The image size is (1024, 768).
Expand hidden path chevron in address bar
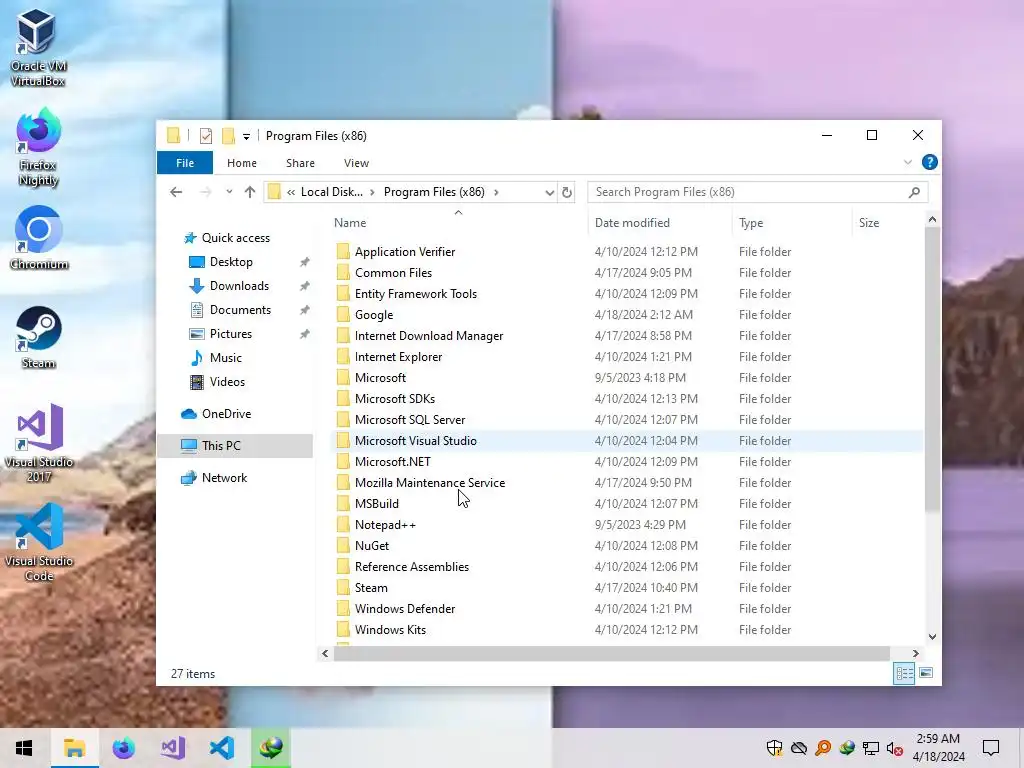pos(291,192)
